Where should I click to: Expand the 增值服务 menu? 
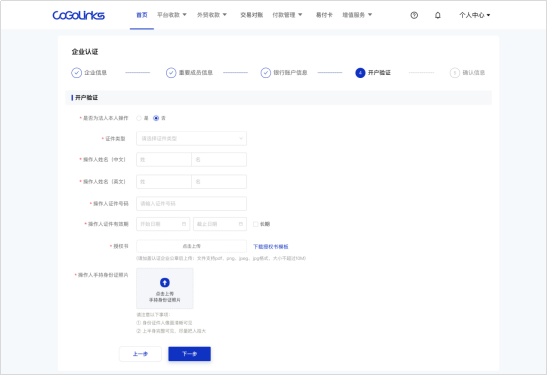coord(357,15)
